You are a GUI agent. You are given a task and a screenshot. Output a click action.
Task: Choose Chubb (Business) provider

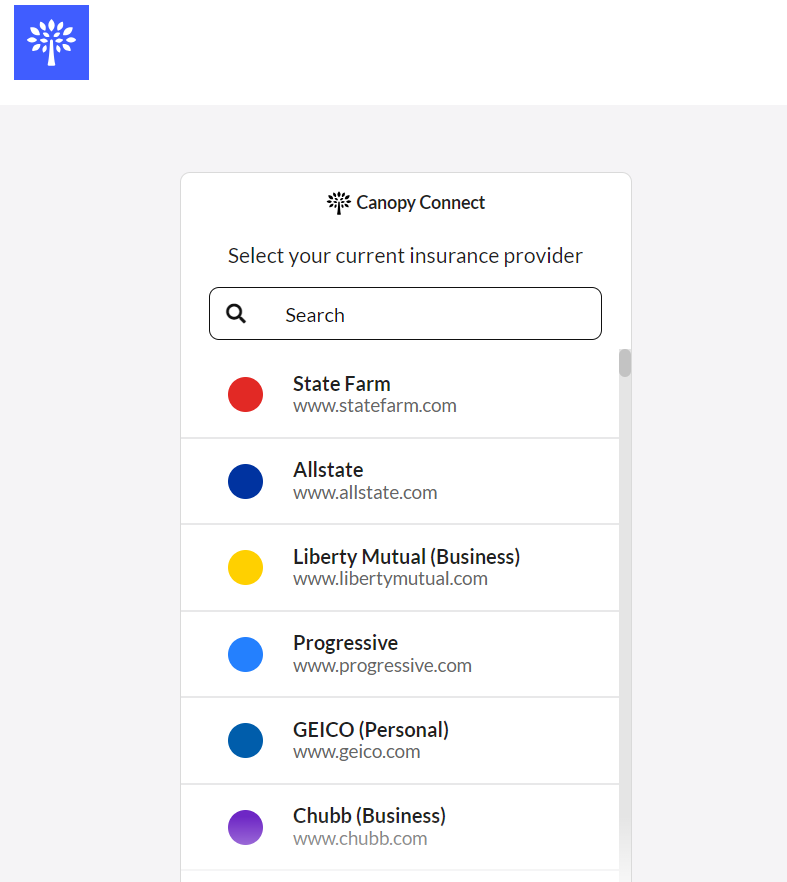point(400,827)
